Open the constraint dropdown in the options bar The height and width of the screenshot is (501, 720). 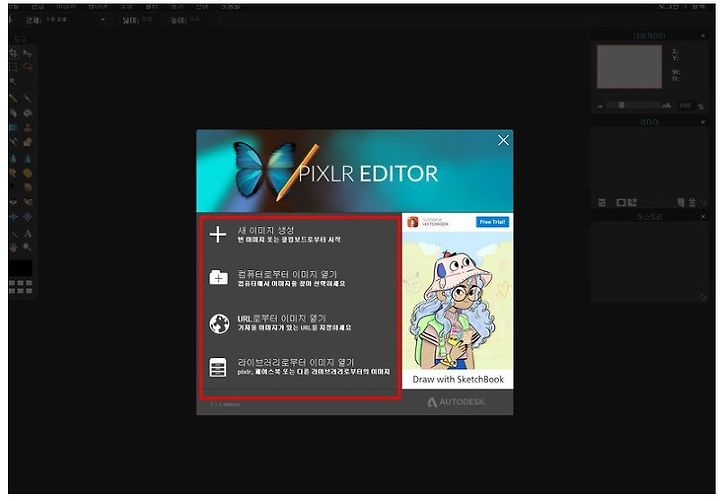pos(76,20)
